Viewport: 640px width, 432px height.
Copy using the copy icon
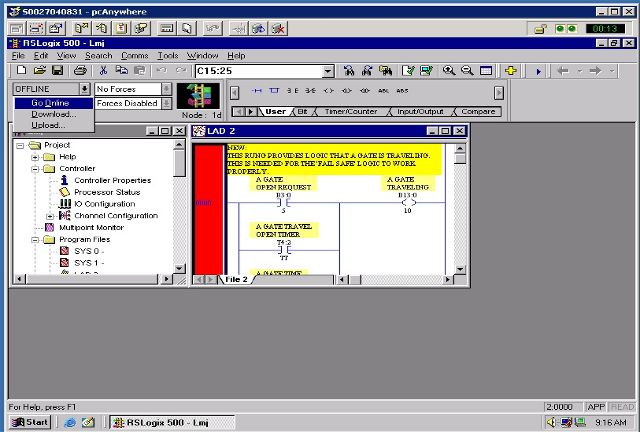click(121, 71)
